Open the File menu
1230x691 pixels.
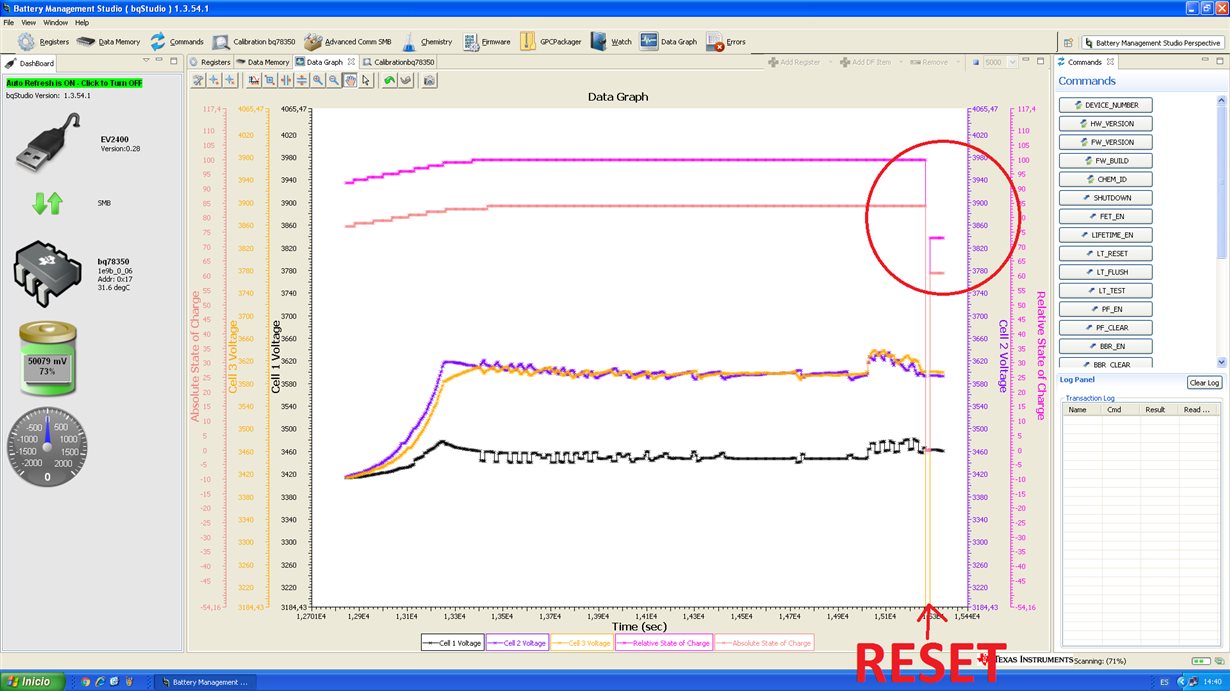pyautogui.click(x=9, y=22)
